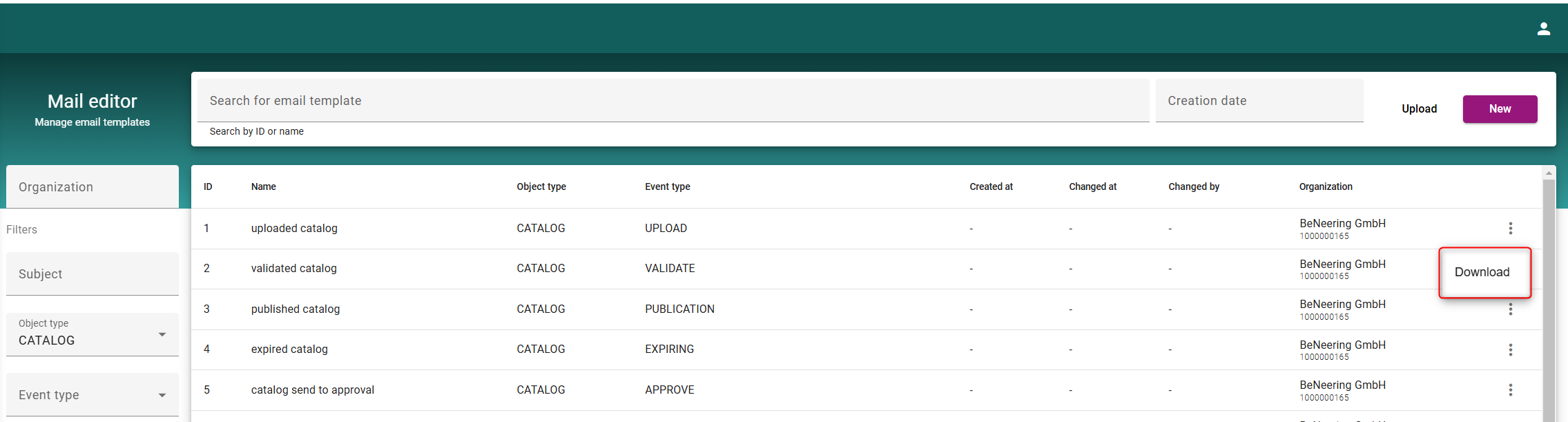Open three-dot menu for expired catalog row

1510,350
